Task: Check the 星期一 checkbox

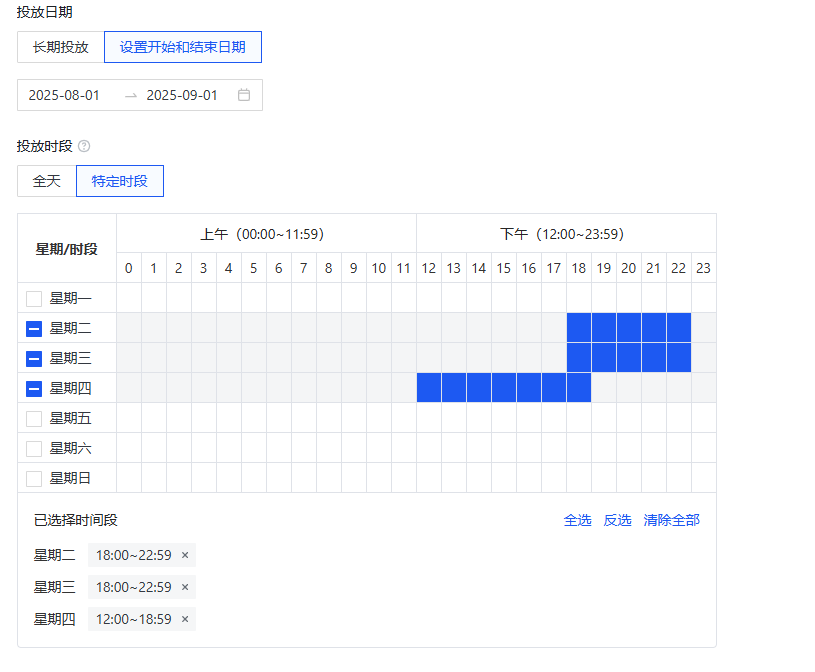Action: [34, 298]
